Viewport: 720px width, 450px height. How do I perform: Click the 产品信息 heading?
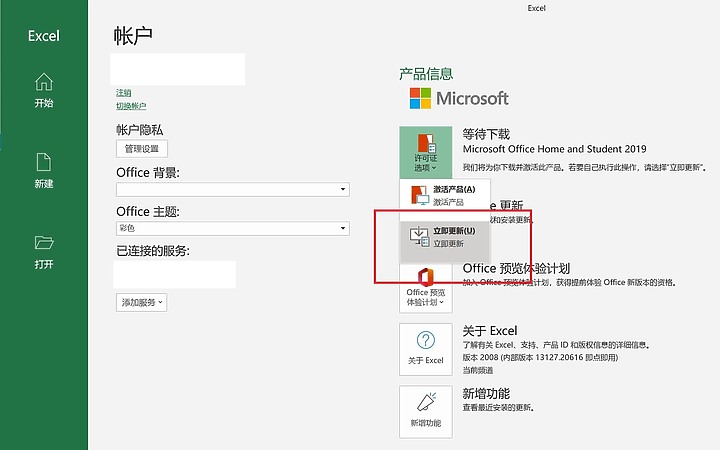pos(426,74)
